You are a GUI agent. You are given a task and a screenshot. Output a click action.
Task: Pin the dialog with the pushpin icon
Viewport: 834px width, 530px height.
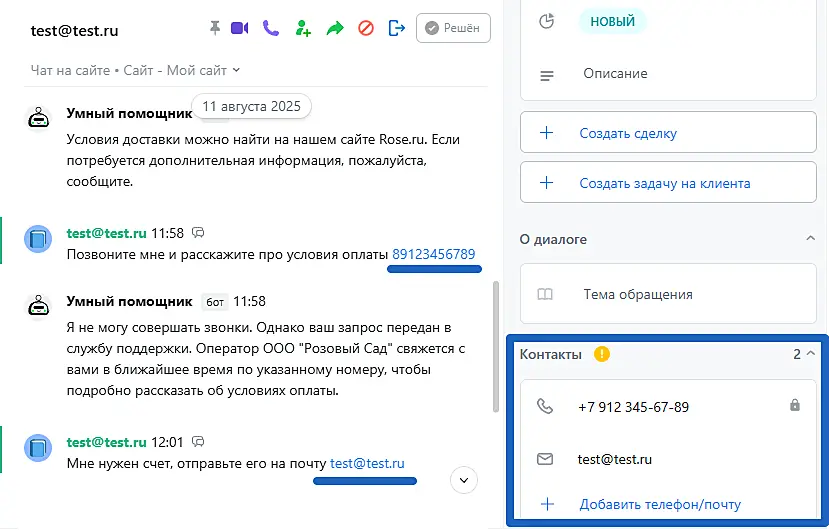pyautogui.click(x=214, y=28)
